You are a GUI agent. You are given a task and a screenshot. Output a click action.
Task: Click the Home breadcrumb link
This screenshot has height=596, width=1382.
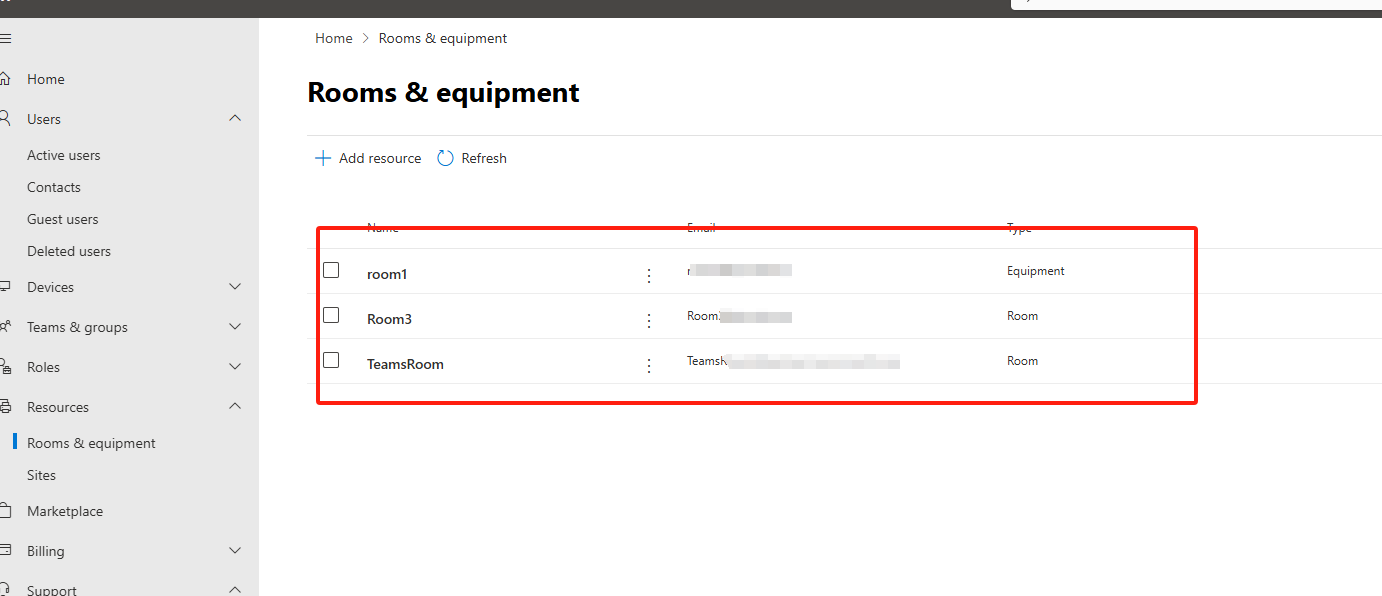point(334,38)
